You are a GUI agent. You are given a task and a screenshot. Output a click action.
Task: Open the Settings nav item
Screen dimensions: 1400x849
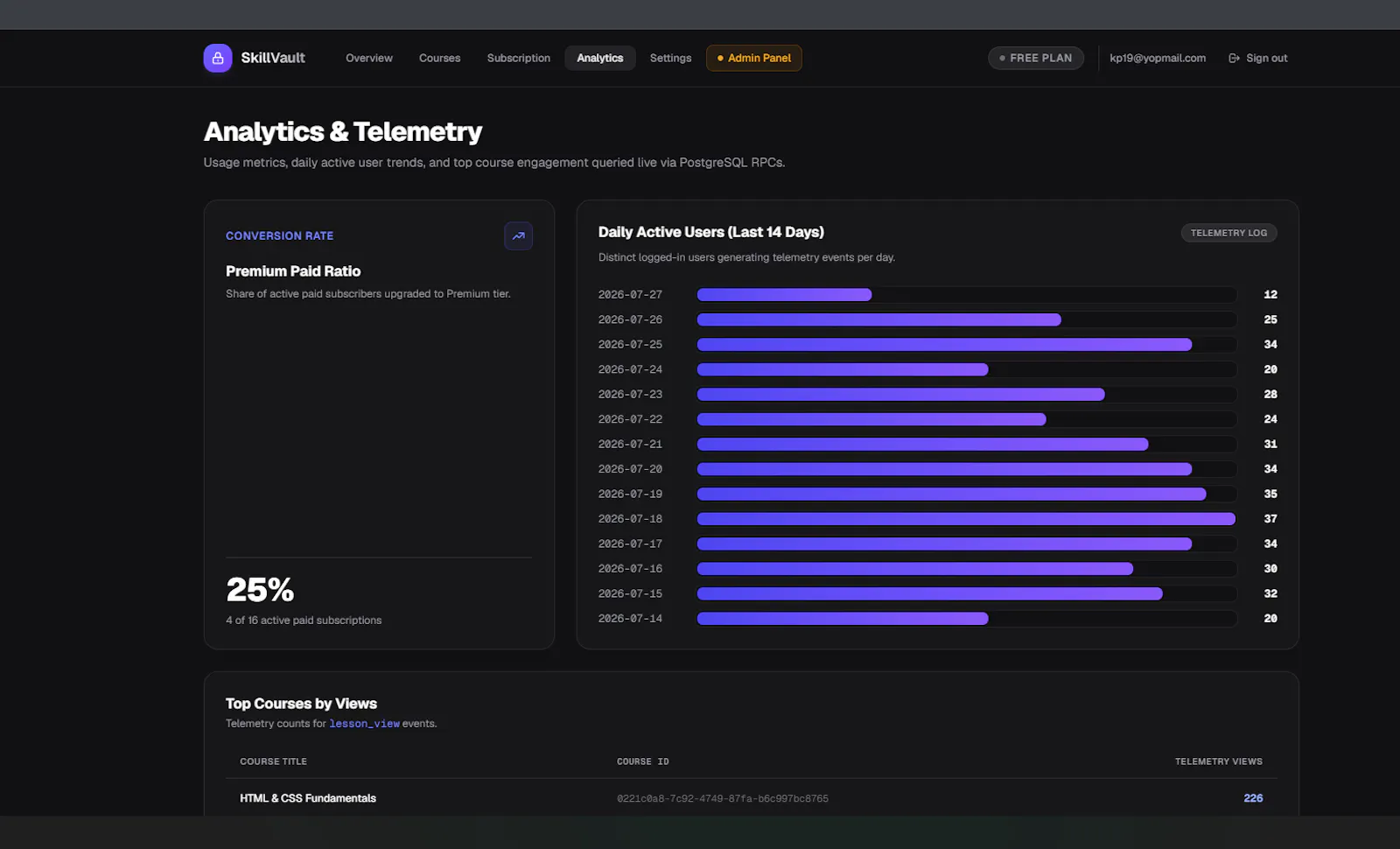coord(670,58)
